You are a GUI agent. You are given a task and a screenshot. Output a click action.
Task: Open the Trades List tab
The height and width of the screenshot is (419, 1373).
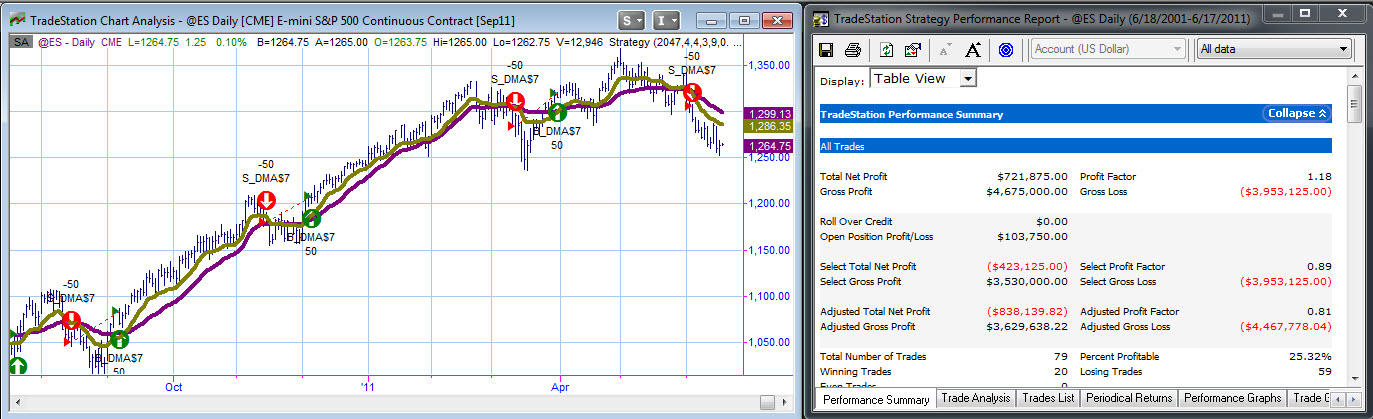tap(1047, 398)
